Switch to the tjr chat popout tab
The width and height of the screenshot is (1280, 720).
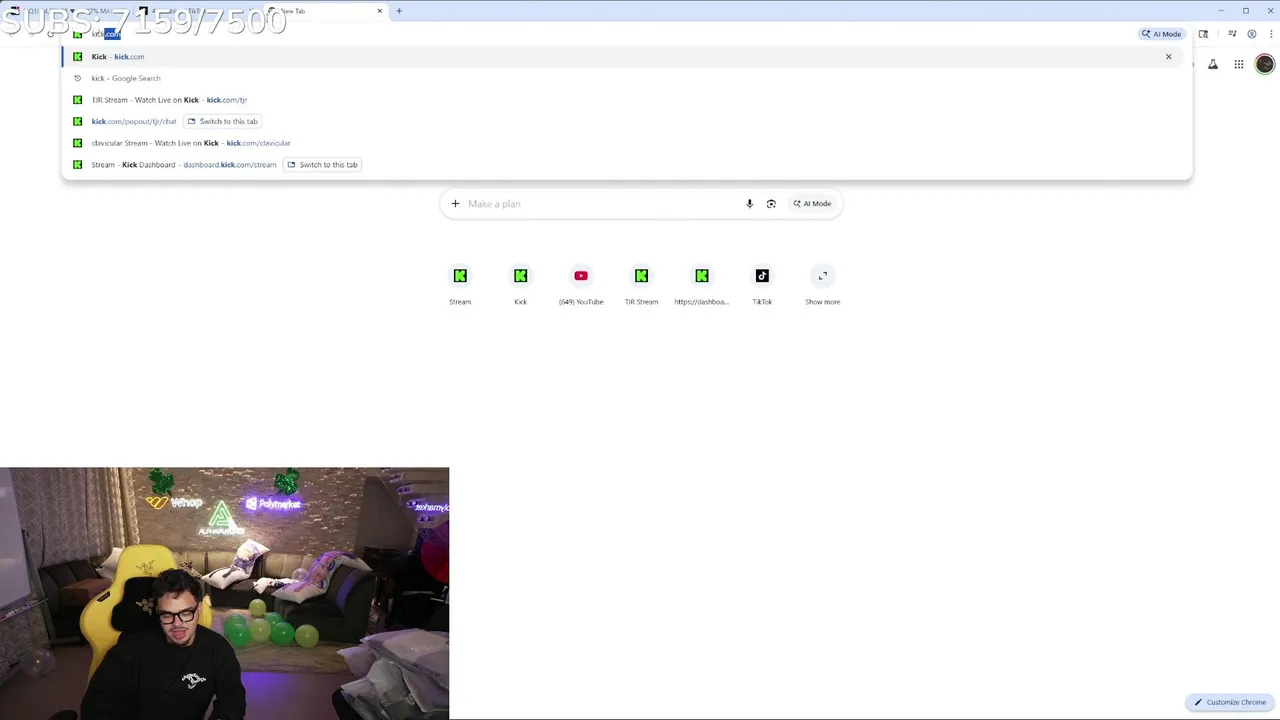point(222,121)
